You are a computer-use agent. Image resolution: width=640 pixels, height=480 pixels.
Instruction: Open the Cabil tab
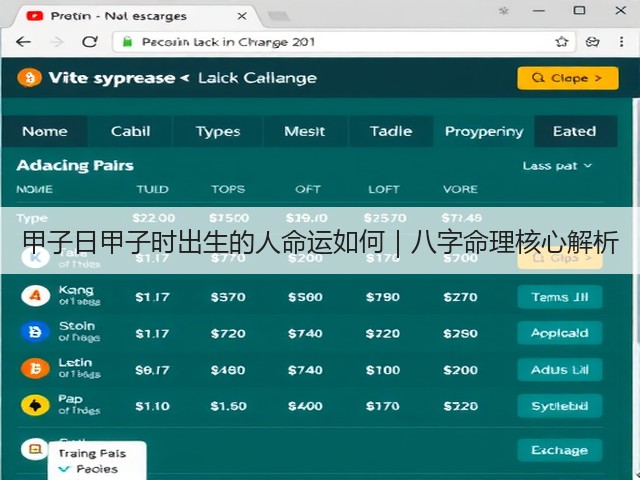pos(131,131)
